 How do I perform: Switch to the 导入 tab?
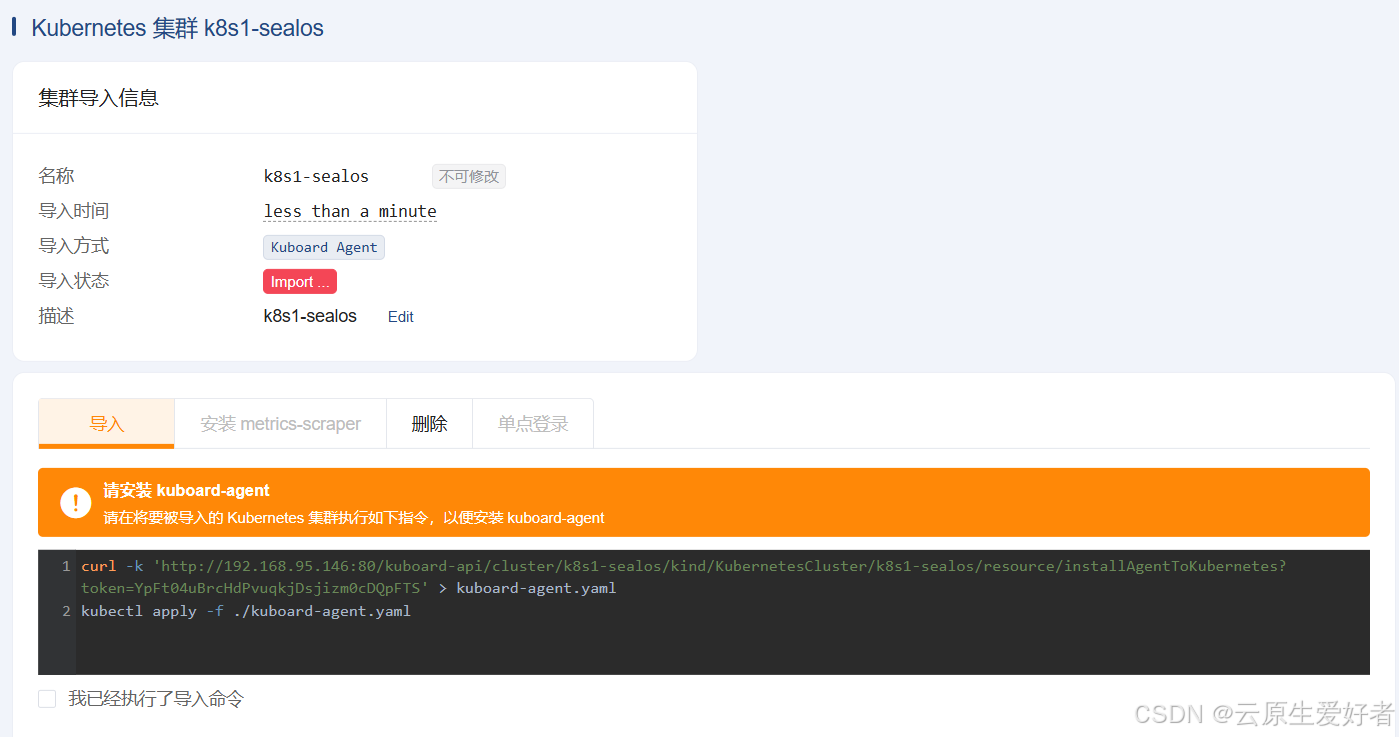[106, 424]
